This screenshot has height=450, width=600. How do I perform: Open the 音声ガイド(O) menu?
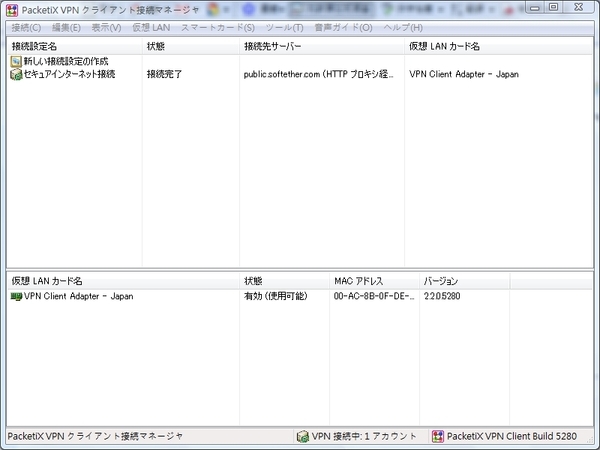(343, 28)
